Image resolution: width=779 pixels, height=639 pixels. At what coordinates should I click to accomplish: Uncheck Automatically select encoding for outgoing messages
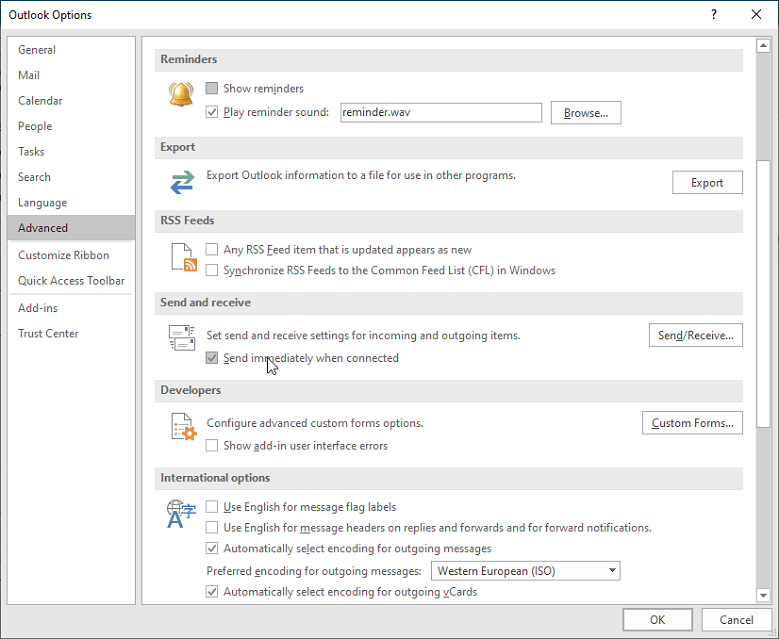click(x=212, y=549)
